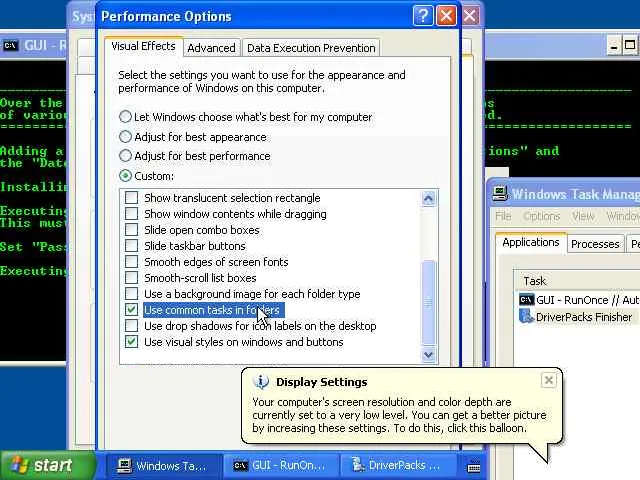Click the command prompt window title icon
The width and height of the screenshot is (640, 480).
point(11,45)
